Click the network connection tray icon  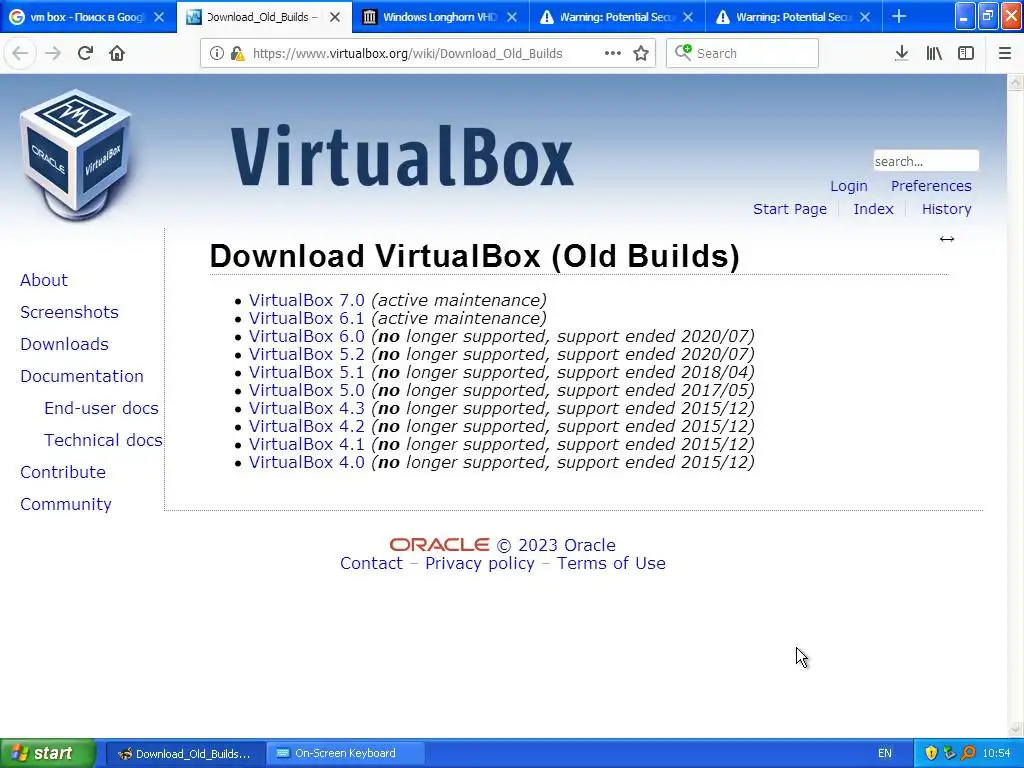point(950,753)
